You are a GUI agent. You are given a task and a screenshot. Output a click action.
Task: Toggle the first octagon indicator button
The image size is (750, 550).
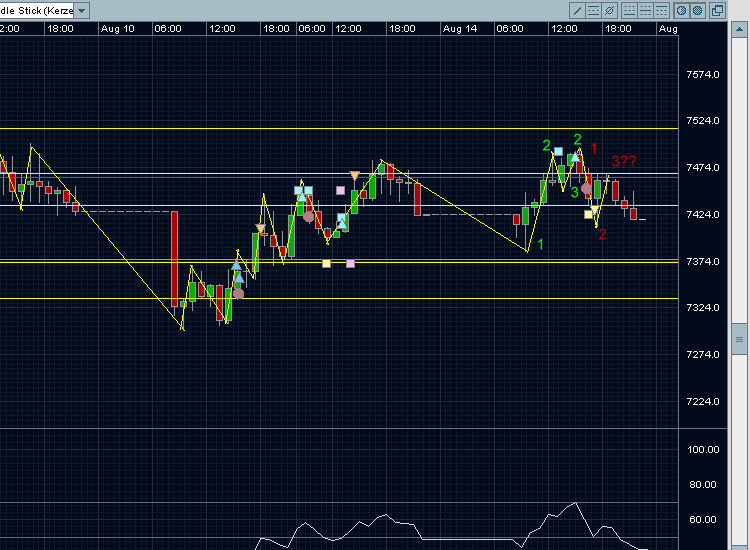point(681,10)
